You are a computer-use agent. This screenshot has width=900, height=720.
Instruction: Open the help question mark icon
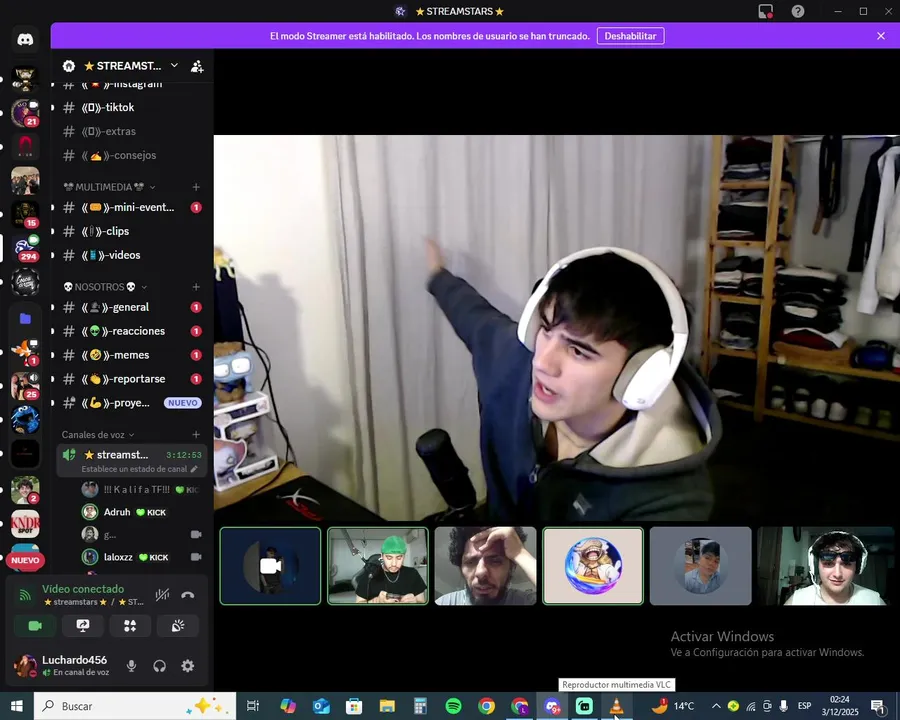tap(798, 11)
